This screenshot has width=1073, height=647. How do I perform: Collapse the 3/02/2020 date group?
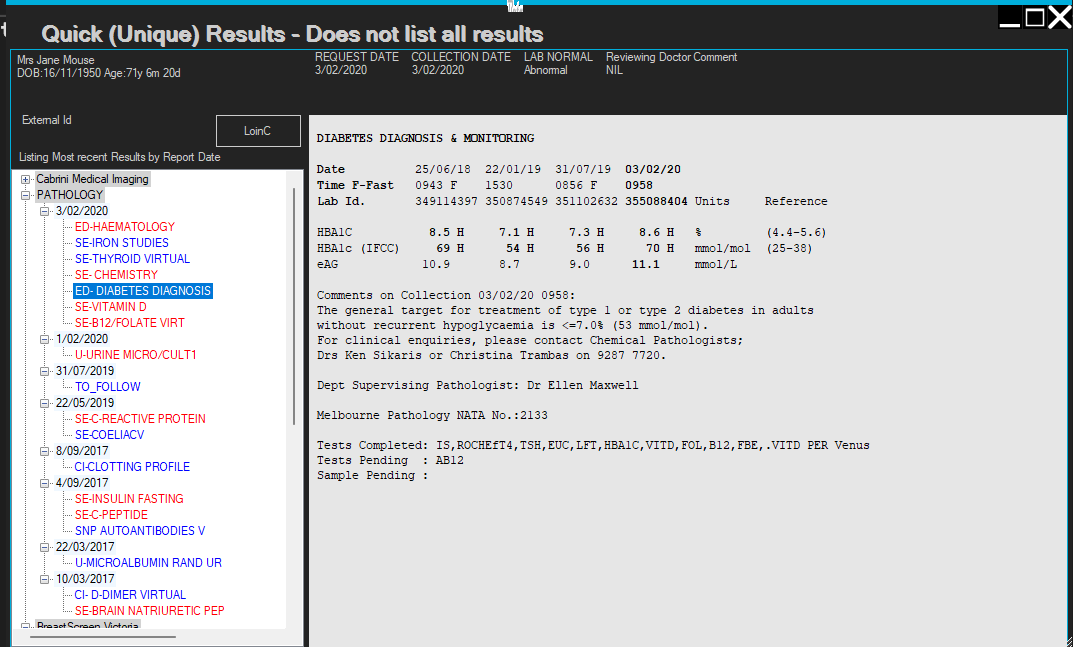[x=44, y=211]
